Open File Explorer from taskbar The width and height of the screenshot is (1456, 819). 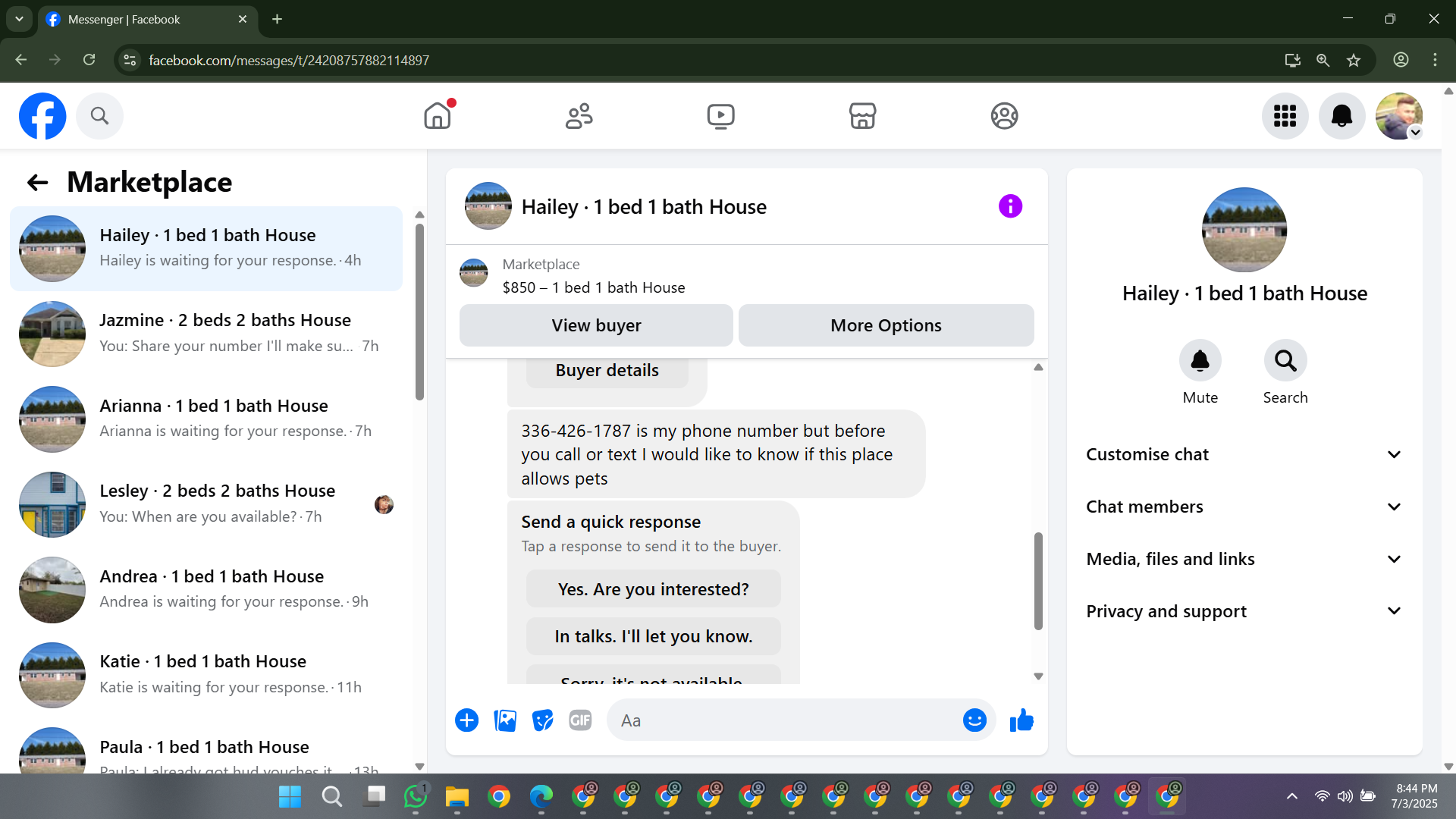click(x=457, y=797)
